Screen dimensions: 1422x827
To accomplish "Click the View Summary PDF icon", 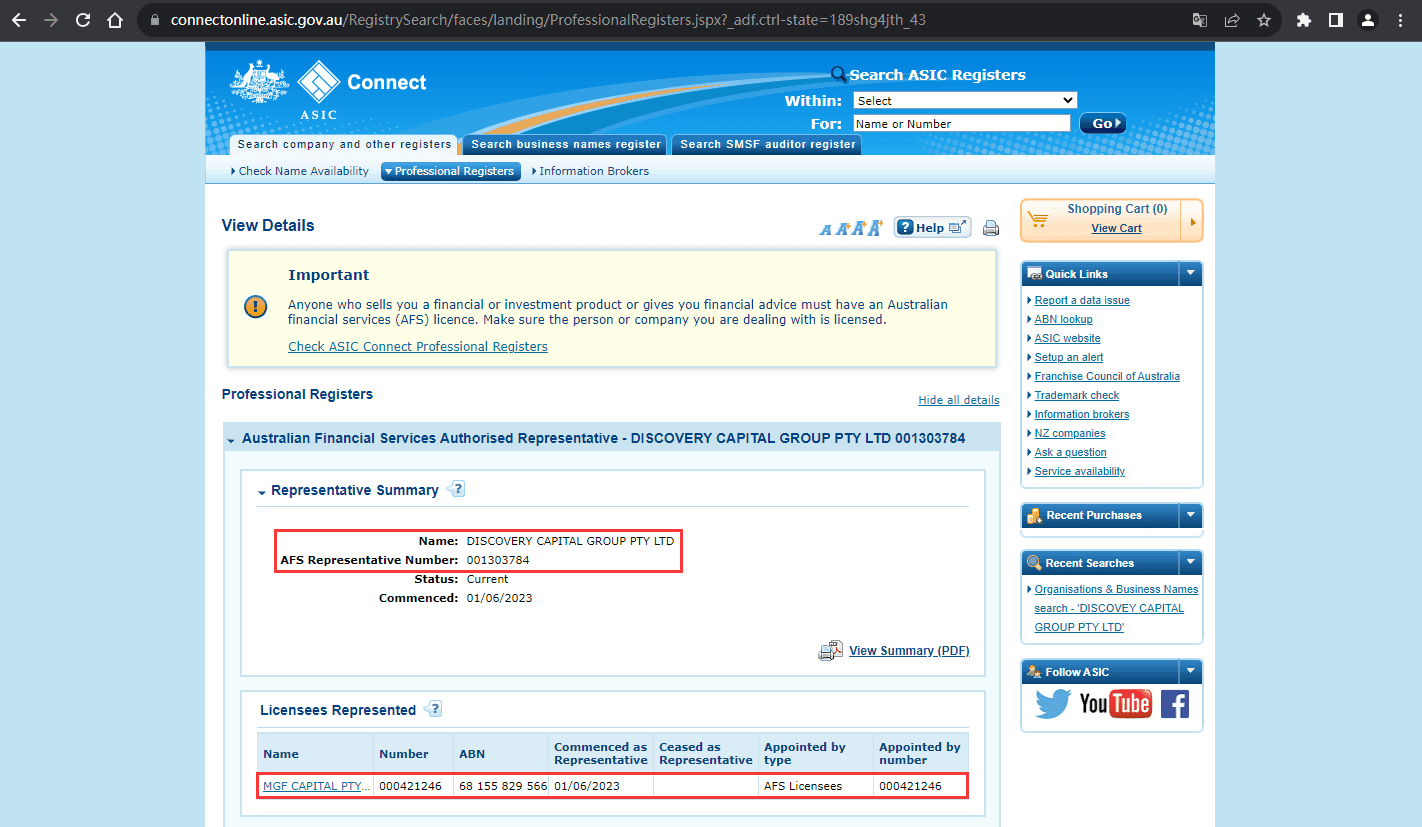I will tap(831, 651).
